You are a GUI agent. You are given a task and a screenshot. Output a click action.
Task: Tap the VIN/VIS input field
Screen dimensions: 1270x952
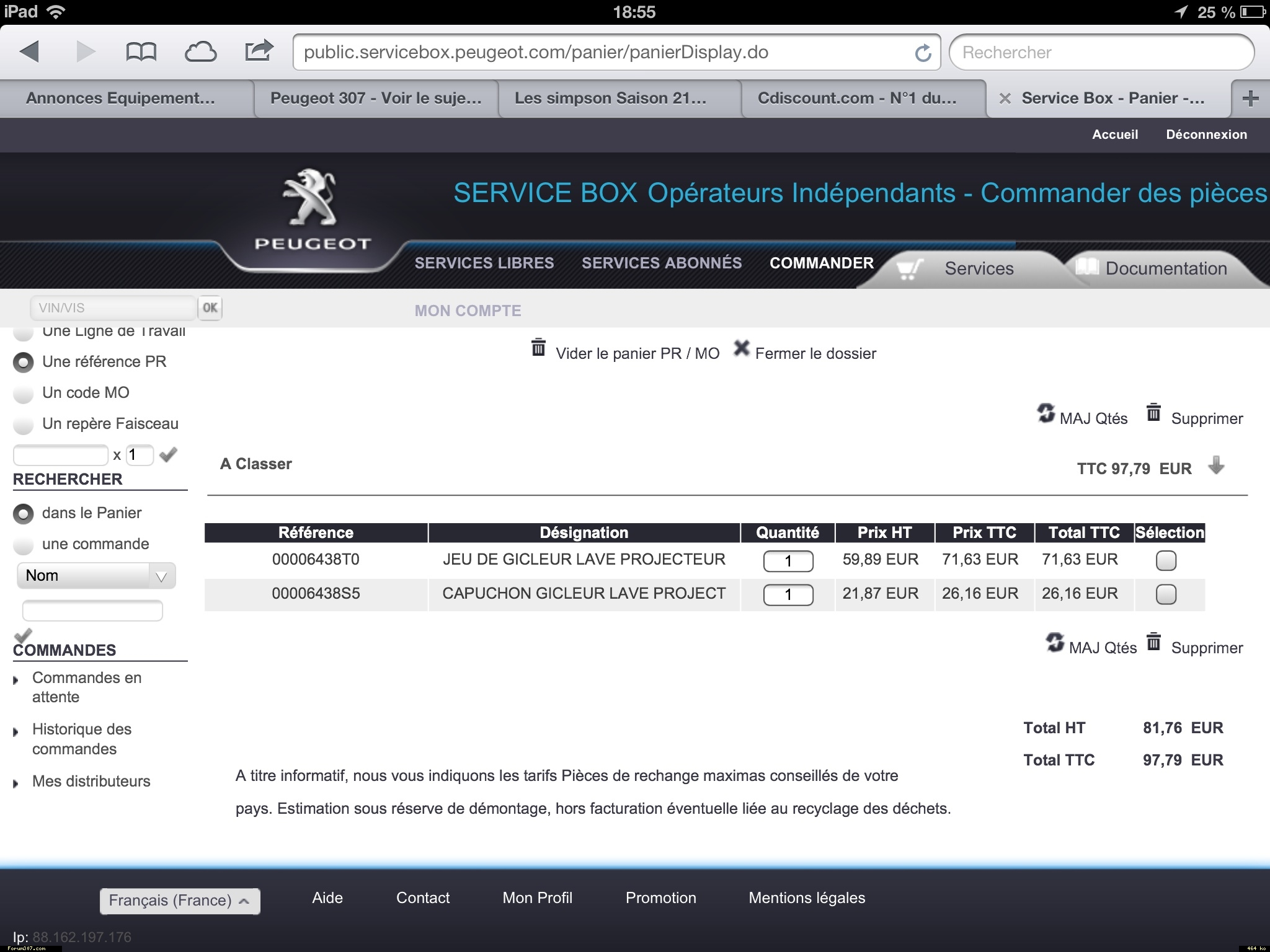tap(112, 307)
